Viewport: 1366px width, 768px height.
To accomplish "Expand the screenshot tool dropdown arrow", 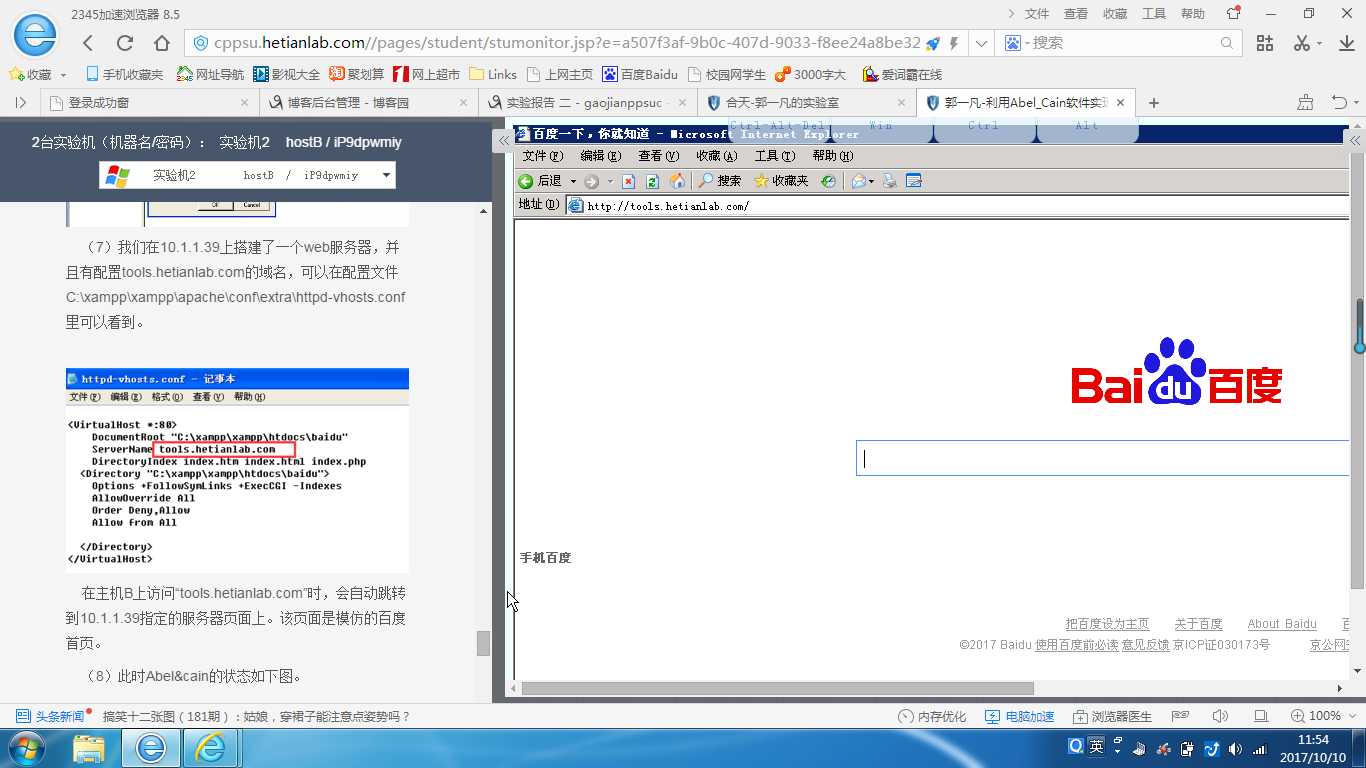I will pos(1318,44).
